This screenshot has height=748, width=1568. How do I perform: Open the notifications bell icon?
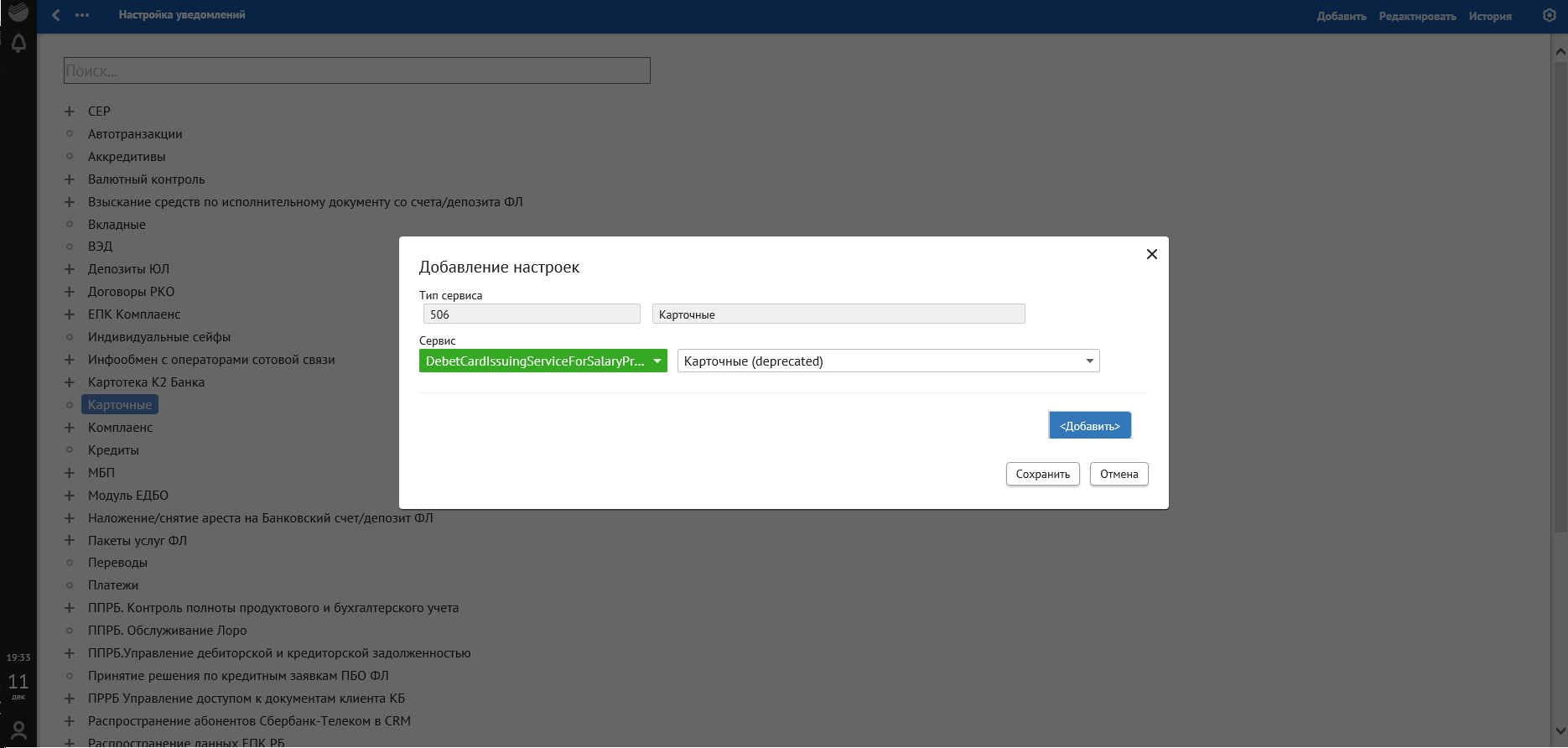(18, 44)
